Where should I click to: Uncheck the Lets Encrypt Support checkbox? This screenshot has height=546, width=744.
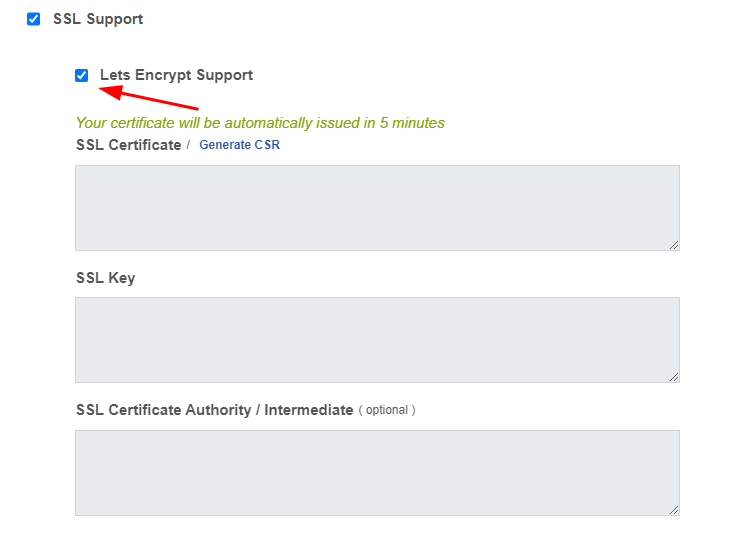pyautogui.click(x=81, y=75)
